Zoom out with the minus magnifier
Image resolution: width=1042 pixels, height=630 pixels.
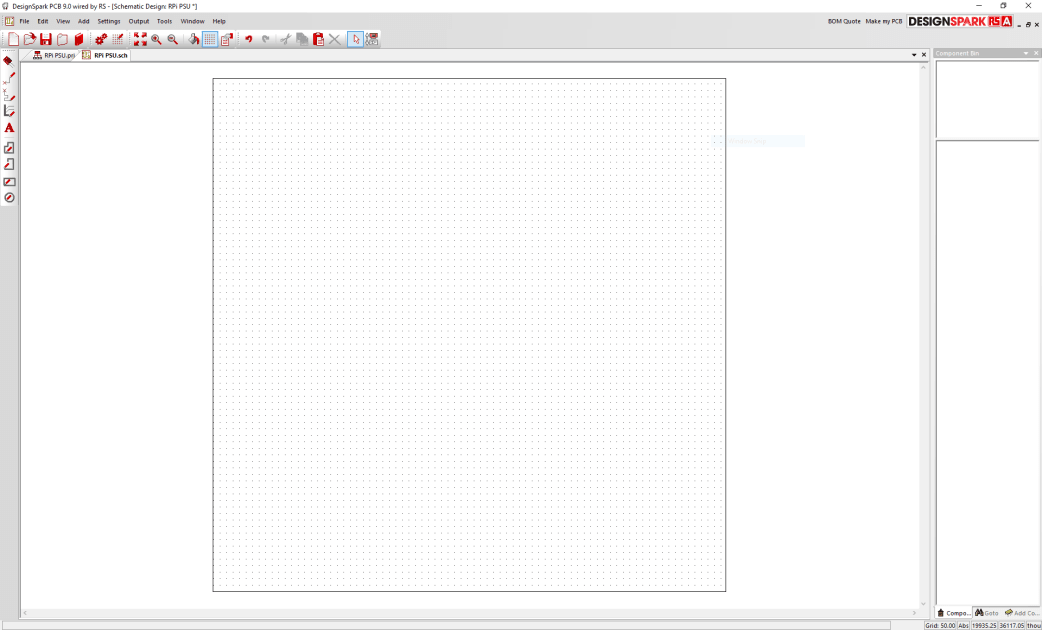tap(173, 39)
